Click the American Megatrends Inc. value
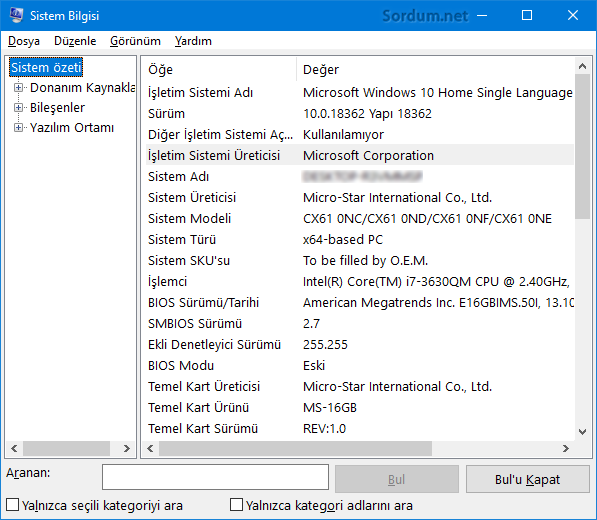Viewport: 597px width, 520px height. 438,302
